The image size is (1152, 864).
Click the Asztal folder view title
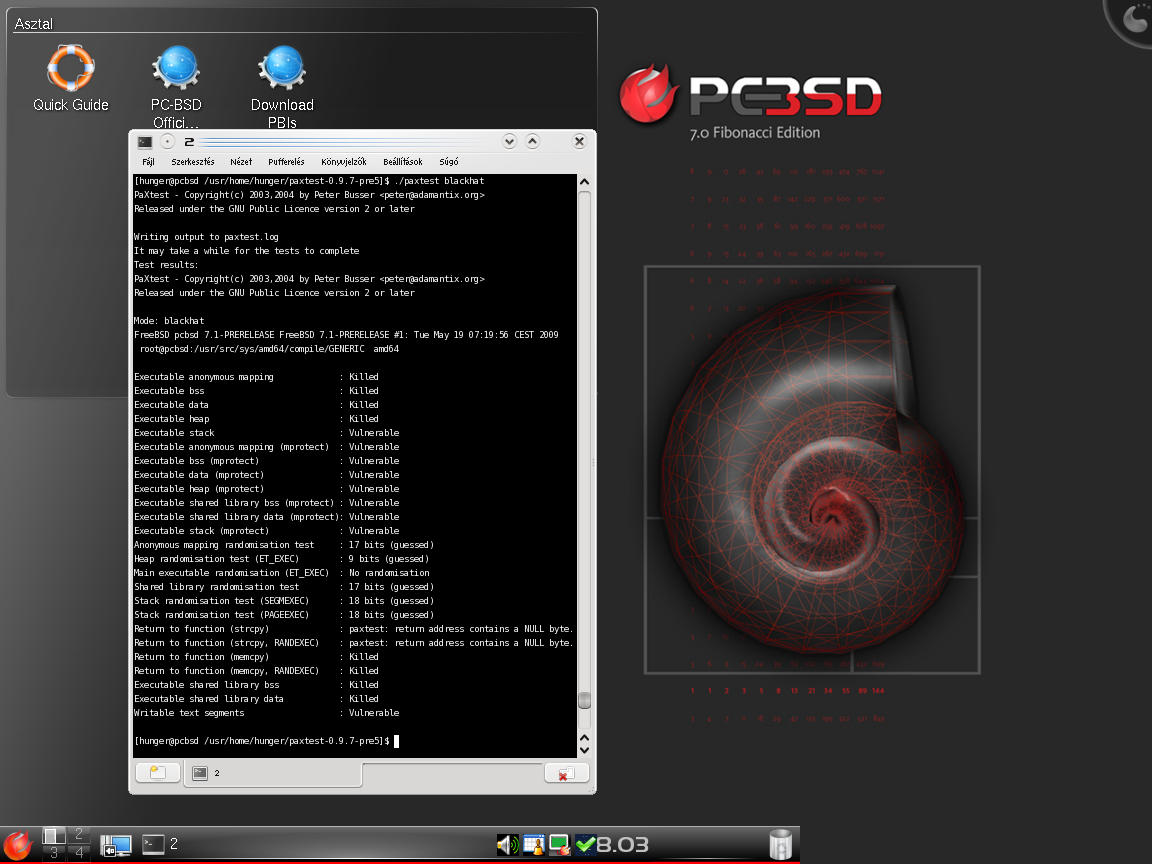(x=34, y=24)
